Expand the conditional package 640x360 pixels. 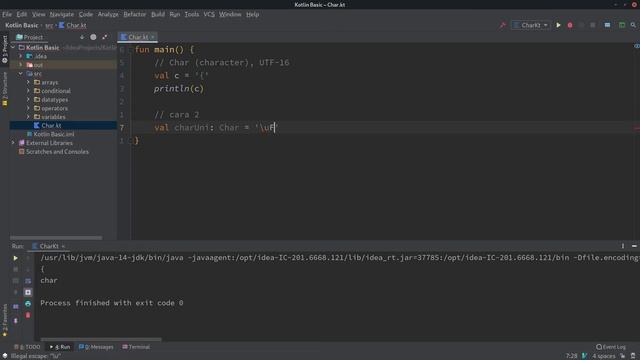pos(29,91)
